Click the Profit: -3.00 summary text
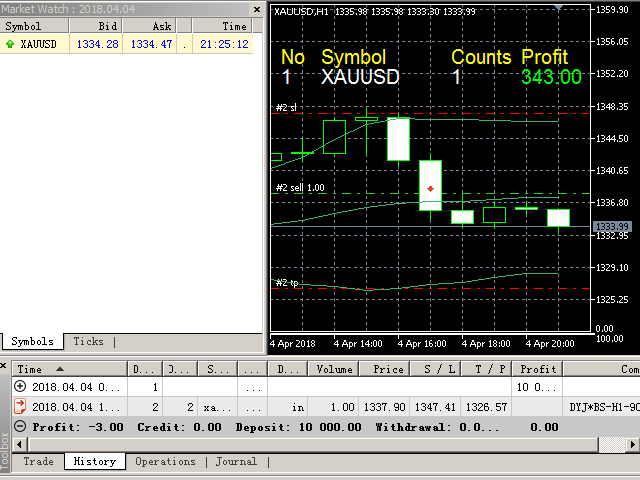The width and height of the screenshot is (640, 480). (x=78, y=427)
